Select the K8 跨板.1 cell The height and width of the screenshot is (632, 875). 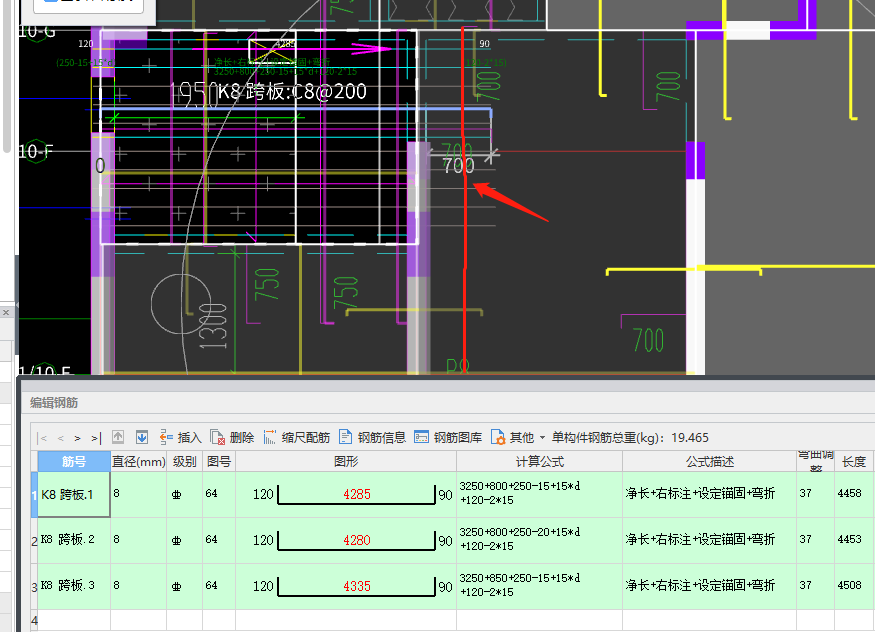[74, 495]
